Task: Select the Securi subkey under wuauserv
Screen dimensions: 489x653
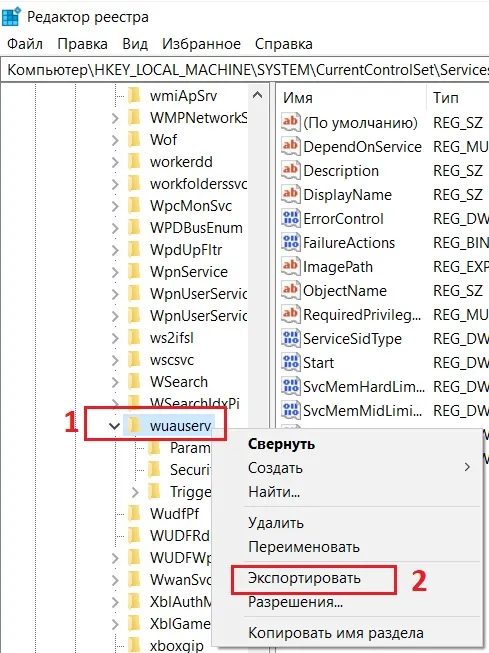Action: (x=190, y=470)
